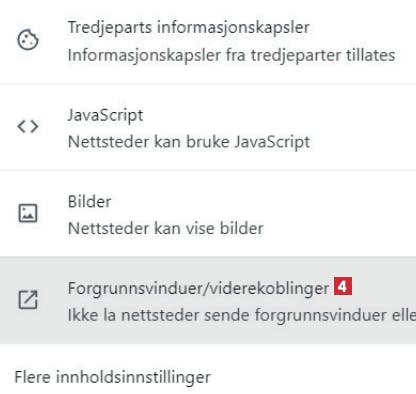This screenshot has width=416, height=394.
Task: Open the Forgrunnsvinduer/viderekoblinger heading
Action: point(198,288)
